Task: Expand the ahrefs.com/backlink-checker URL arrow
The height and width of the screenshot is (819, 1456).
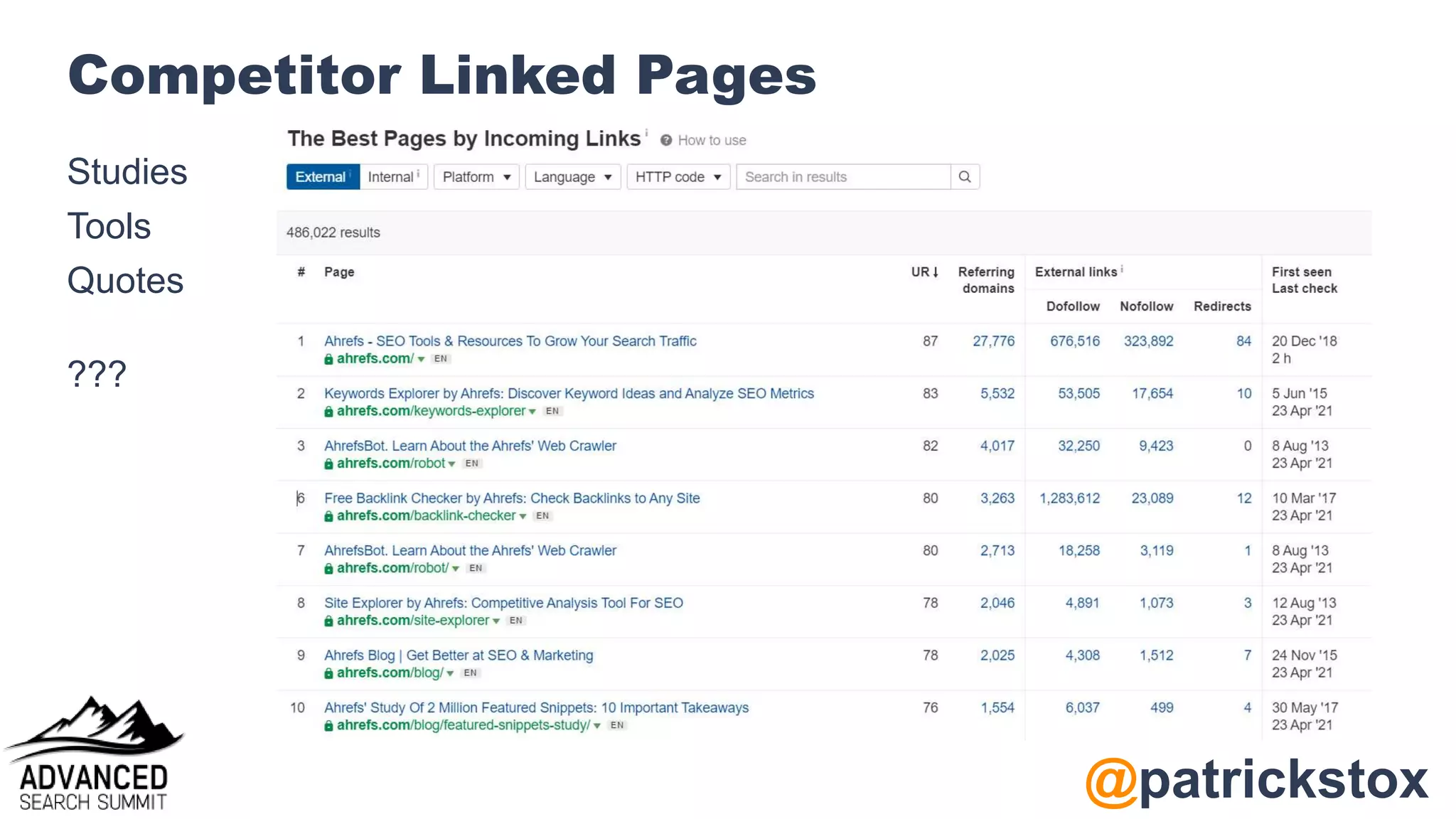Action: 523,517
